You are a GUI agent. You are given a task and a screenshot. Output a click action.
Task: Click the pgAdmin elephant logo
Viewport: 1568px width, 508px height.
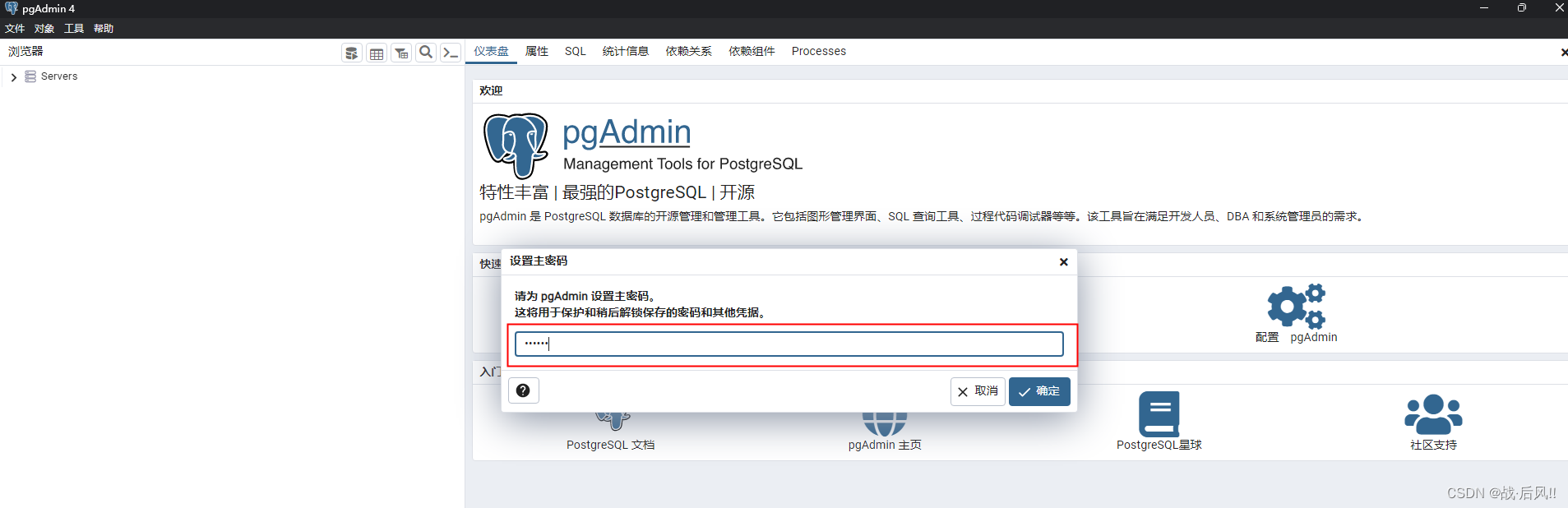[516, 145]
